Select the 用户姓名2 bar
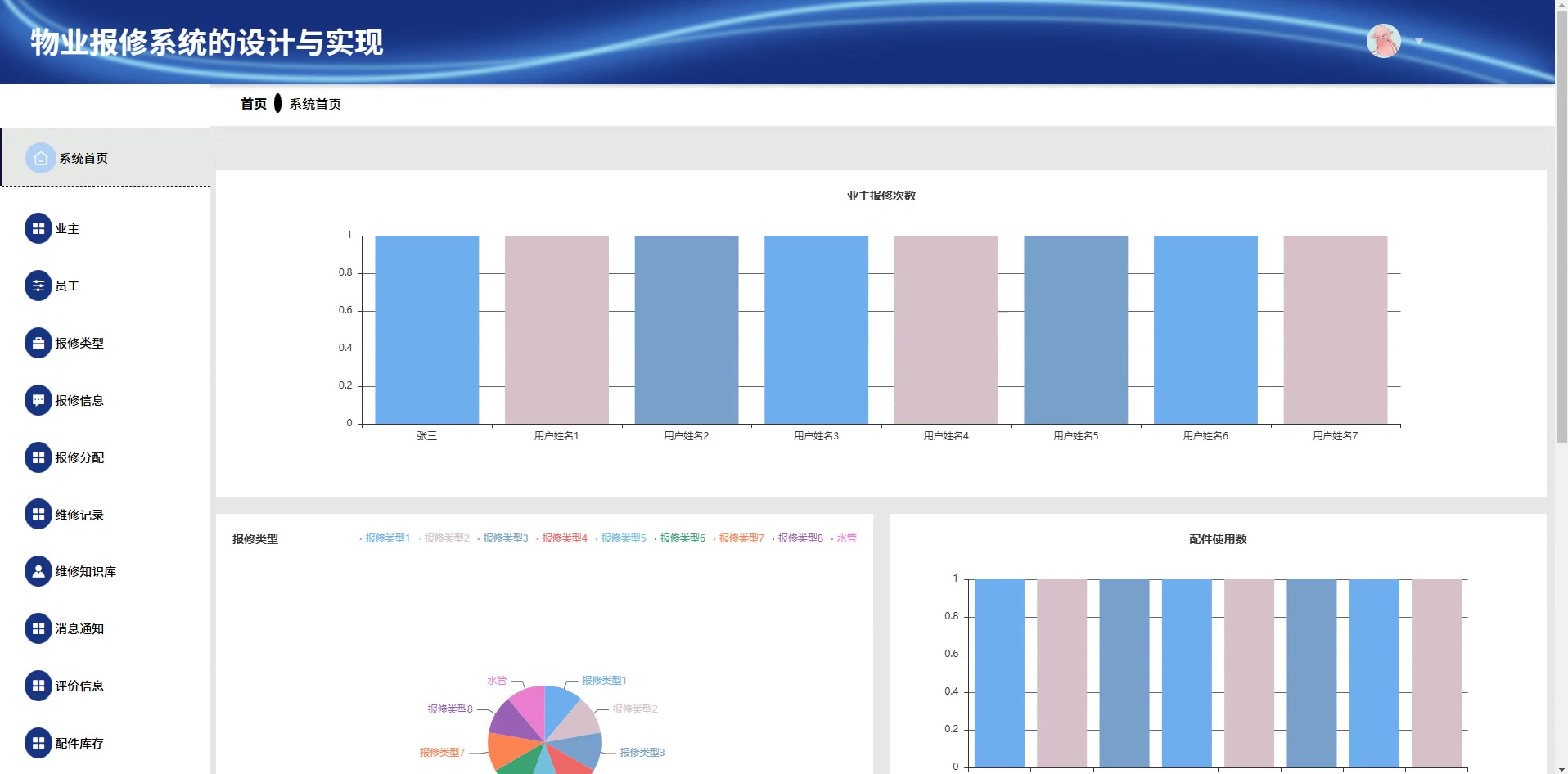 tap(687, 330)
